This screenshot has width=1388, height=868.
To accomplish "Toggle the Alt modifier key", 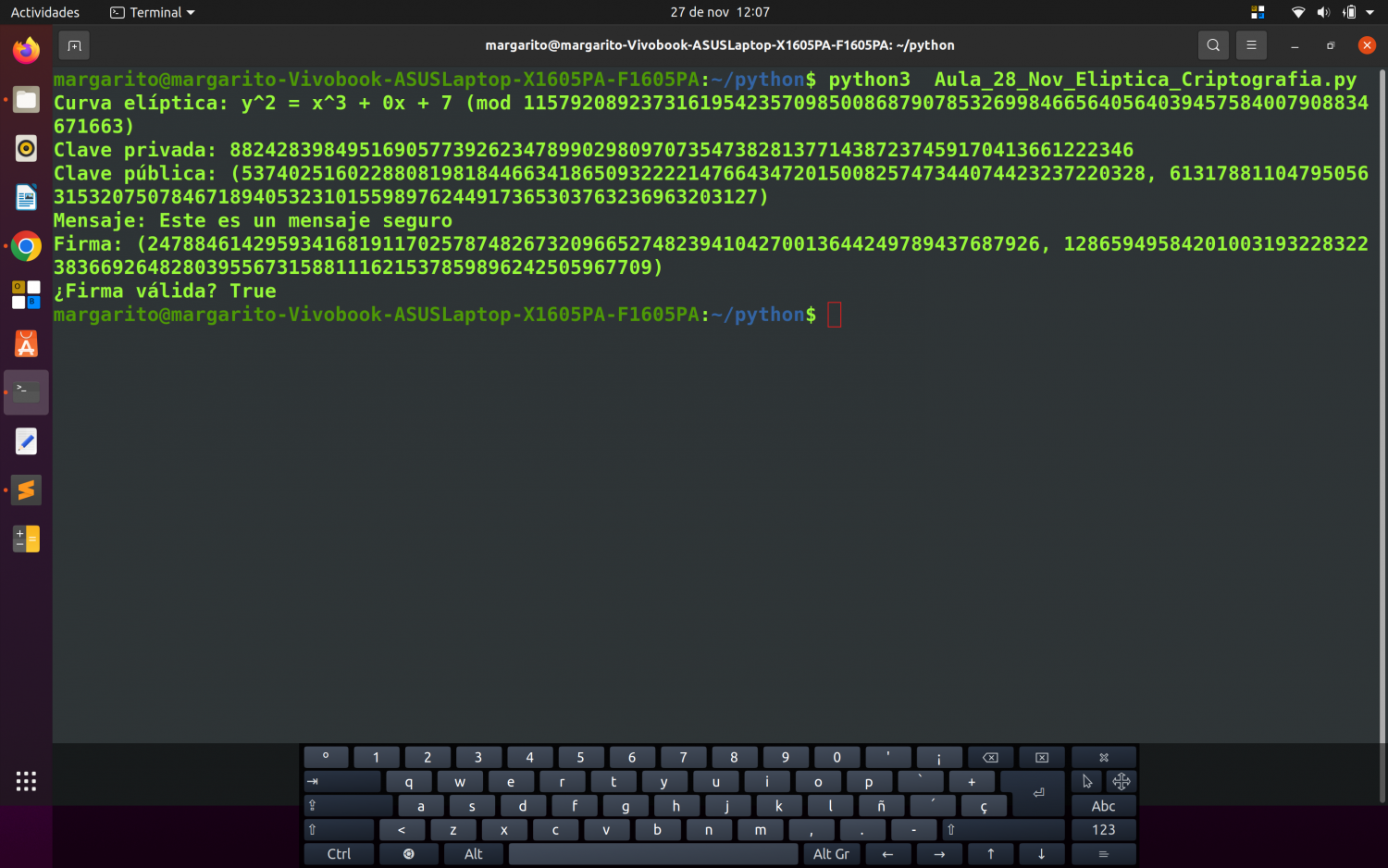I will tap(473, 853).
